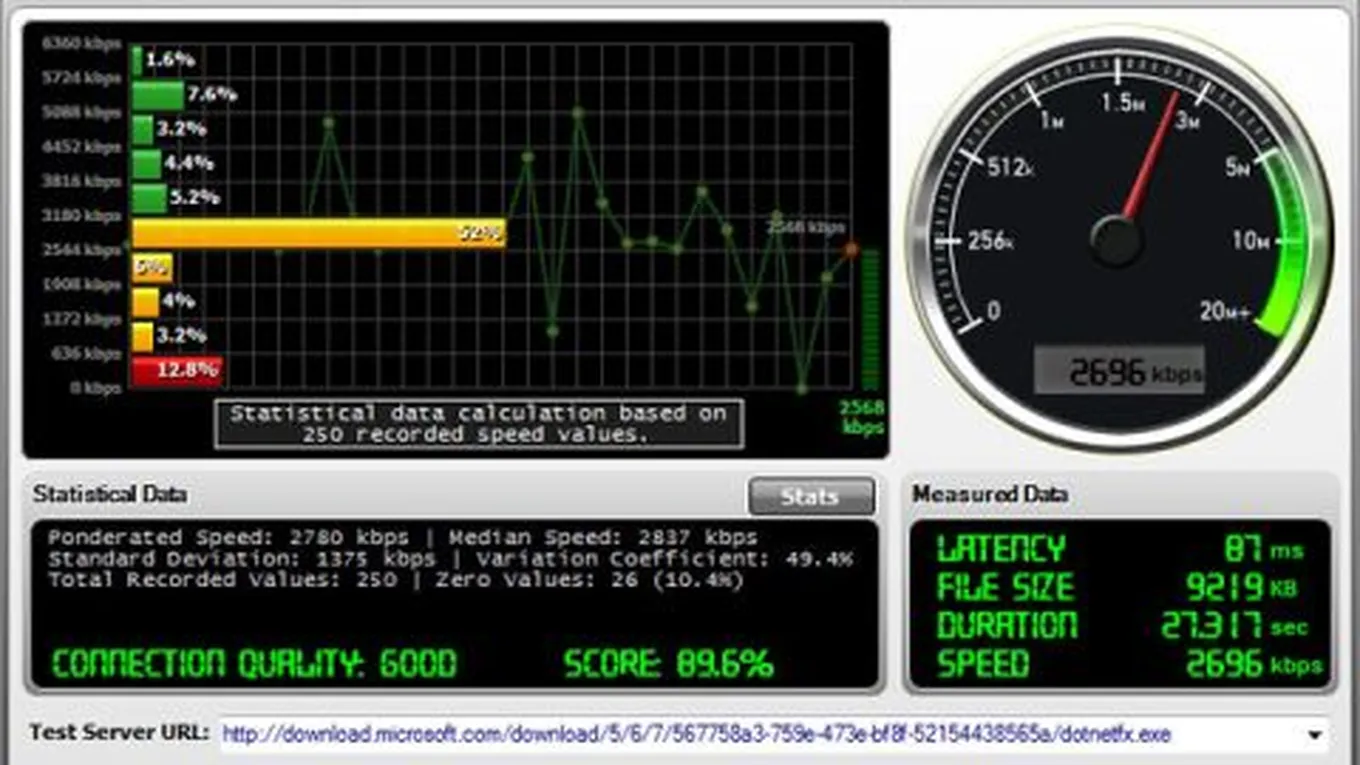Select the green 7.6% histogram bar
Image resolution: width=1360 pixels, height=765 pixels.
tap(158, 96)
